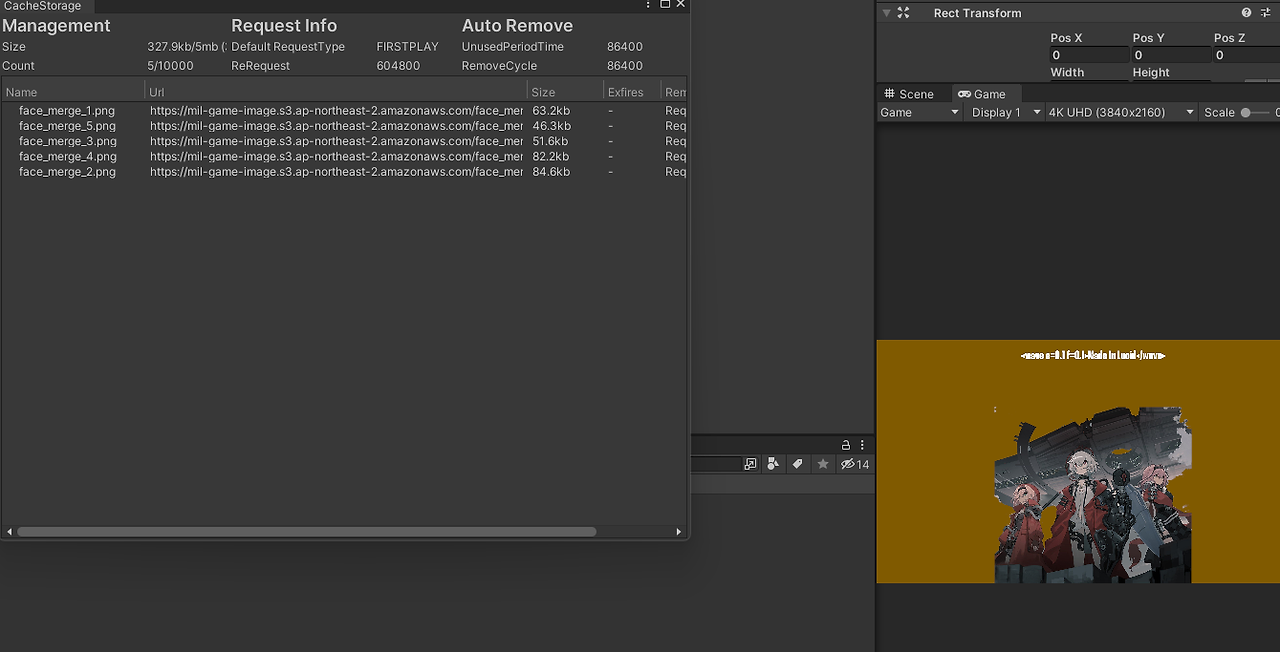Image resolution: width=1280 pixels, height=652 pixels.
Task: Click the 51.6kb size cell
Action: (550, 141)
